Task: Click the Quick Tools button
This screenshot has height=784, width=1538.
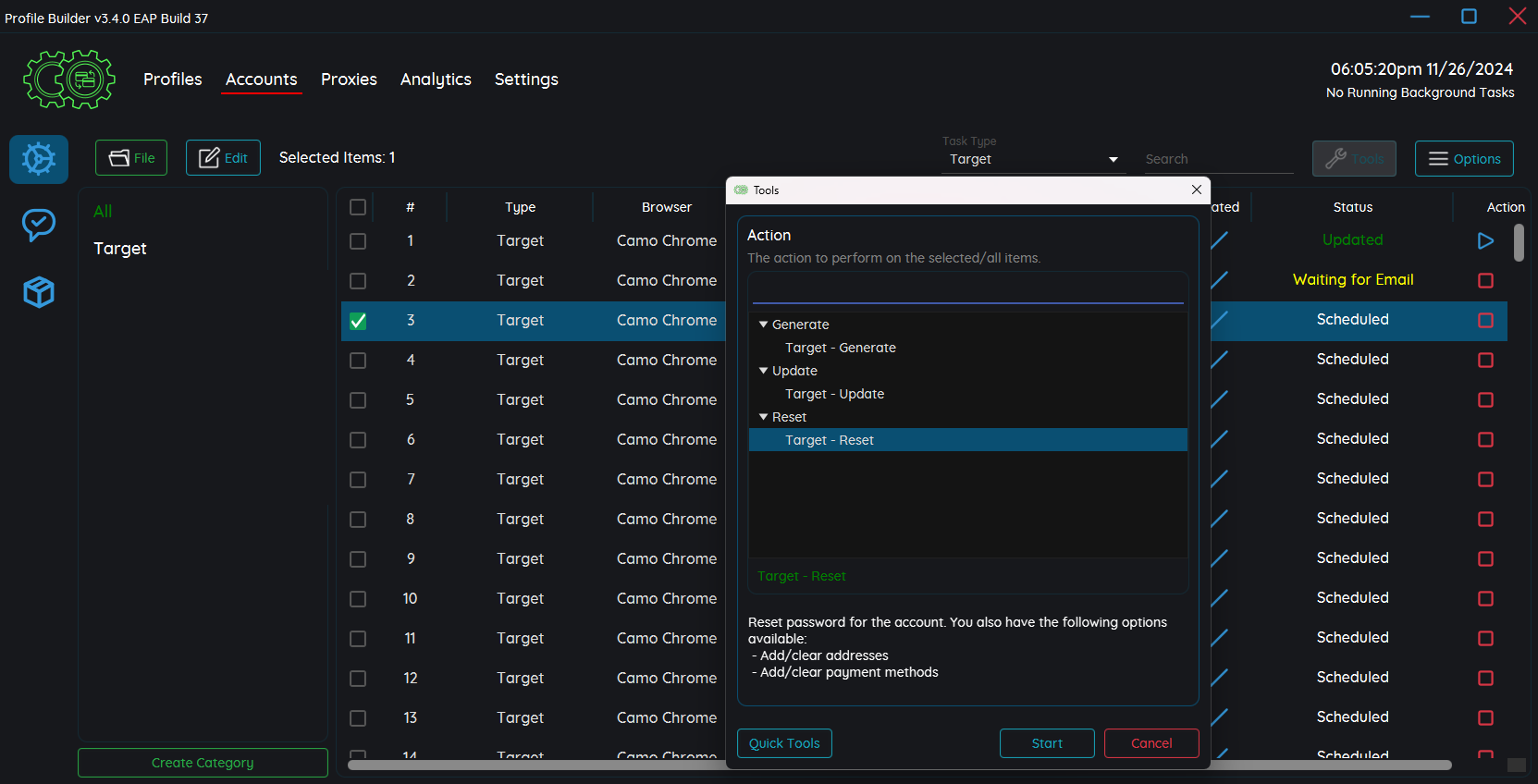Action: click(784, 743)
